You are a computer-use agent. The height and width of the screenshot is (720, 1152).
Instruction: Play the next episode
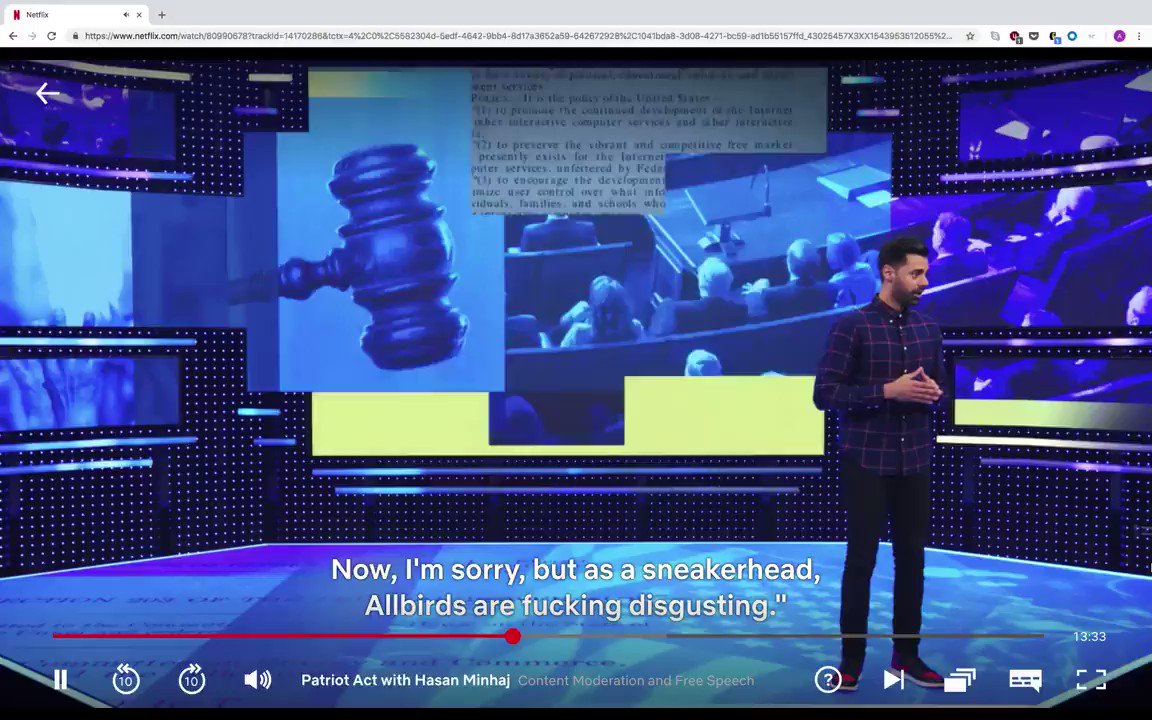[893, 680]
